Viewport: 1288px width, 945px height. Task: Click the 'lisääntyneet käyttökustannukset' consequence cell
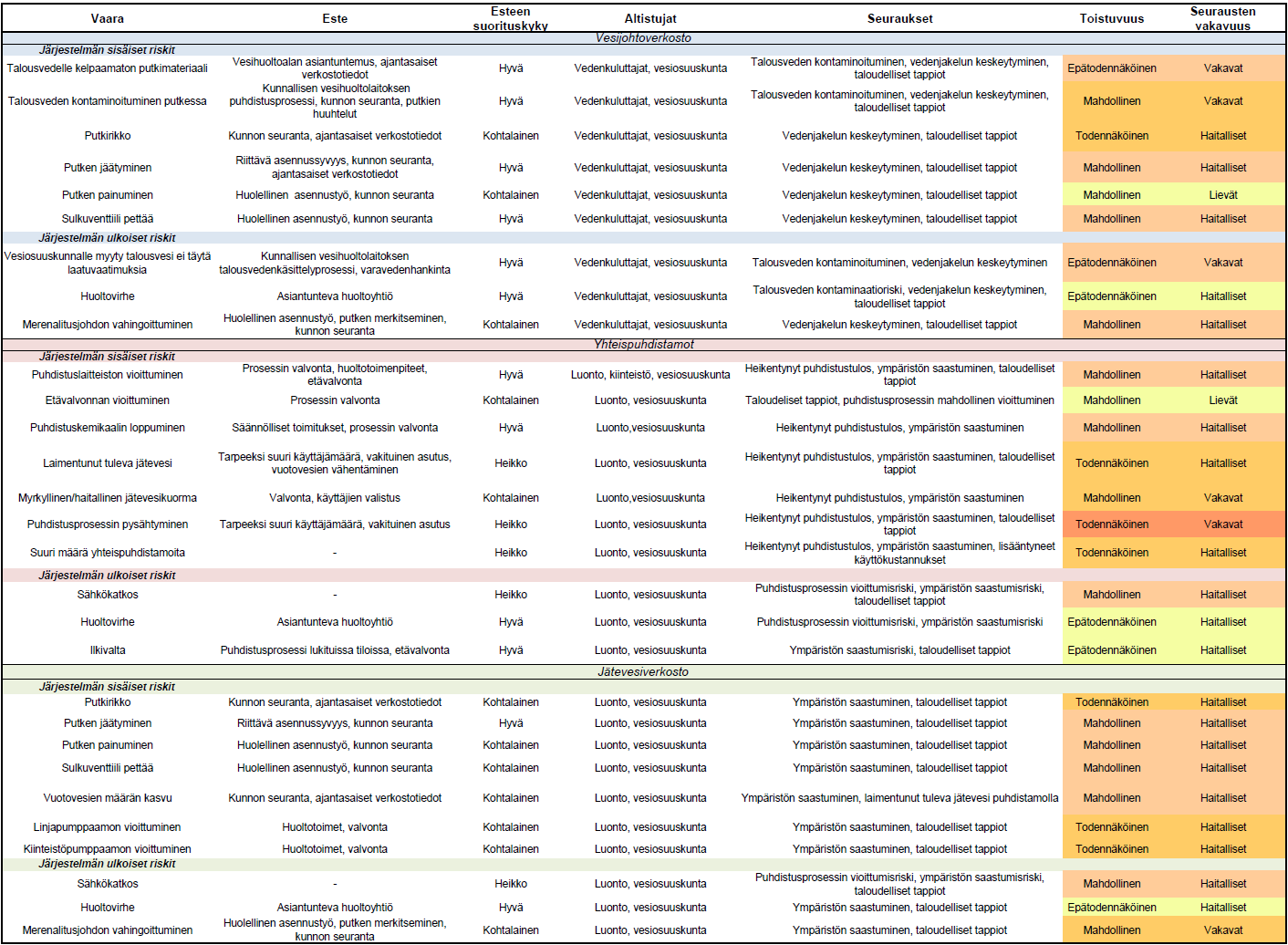[900, 553]
